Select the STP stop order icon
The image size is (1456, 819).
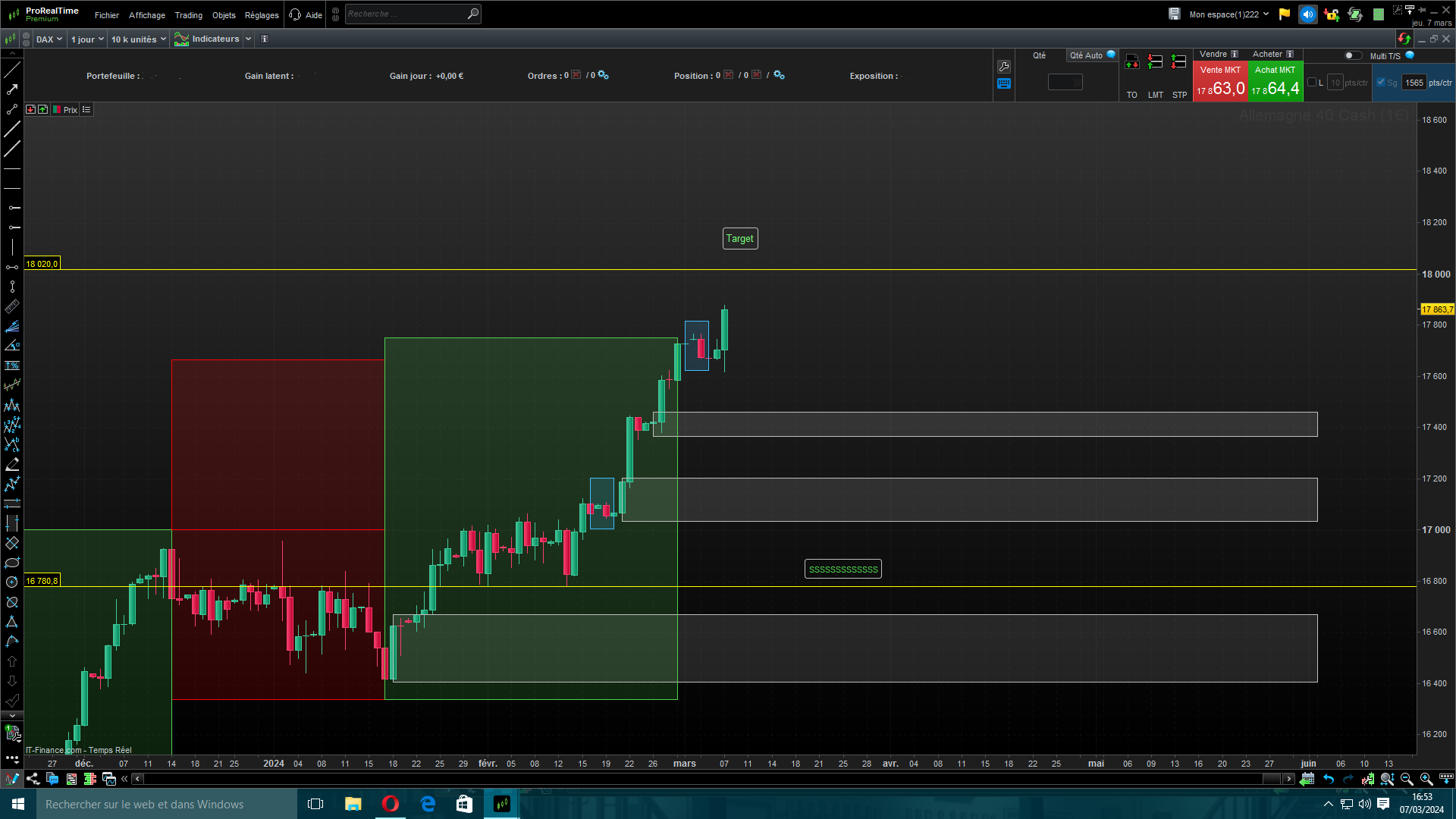point(1179,62)
